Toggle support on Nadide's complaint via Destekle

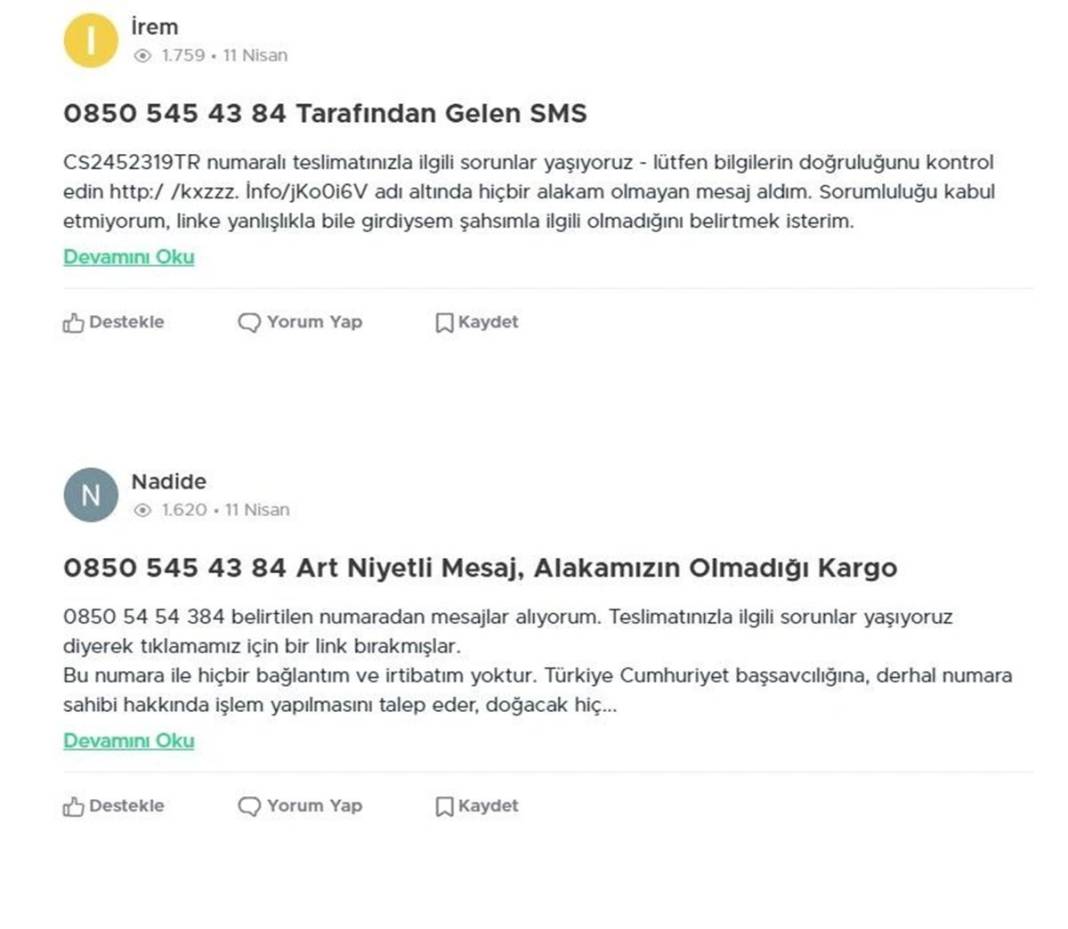point(113,806)
